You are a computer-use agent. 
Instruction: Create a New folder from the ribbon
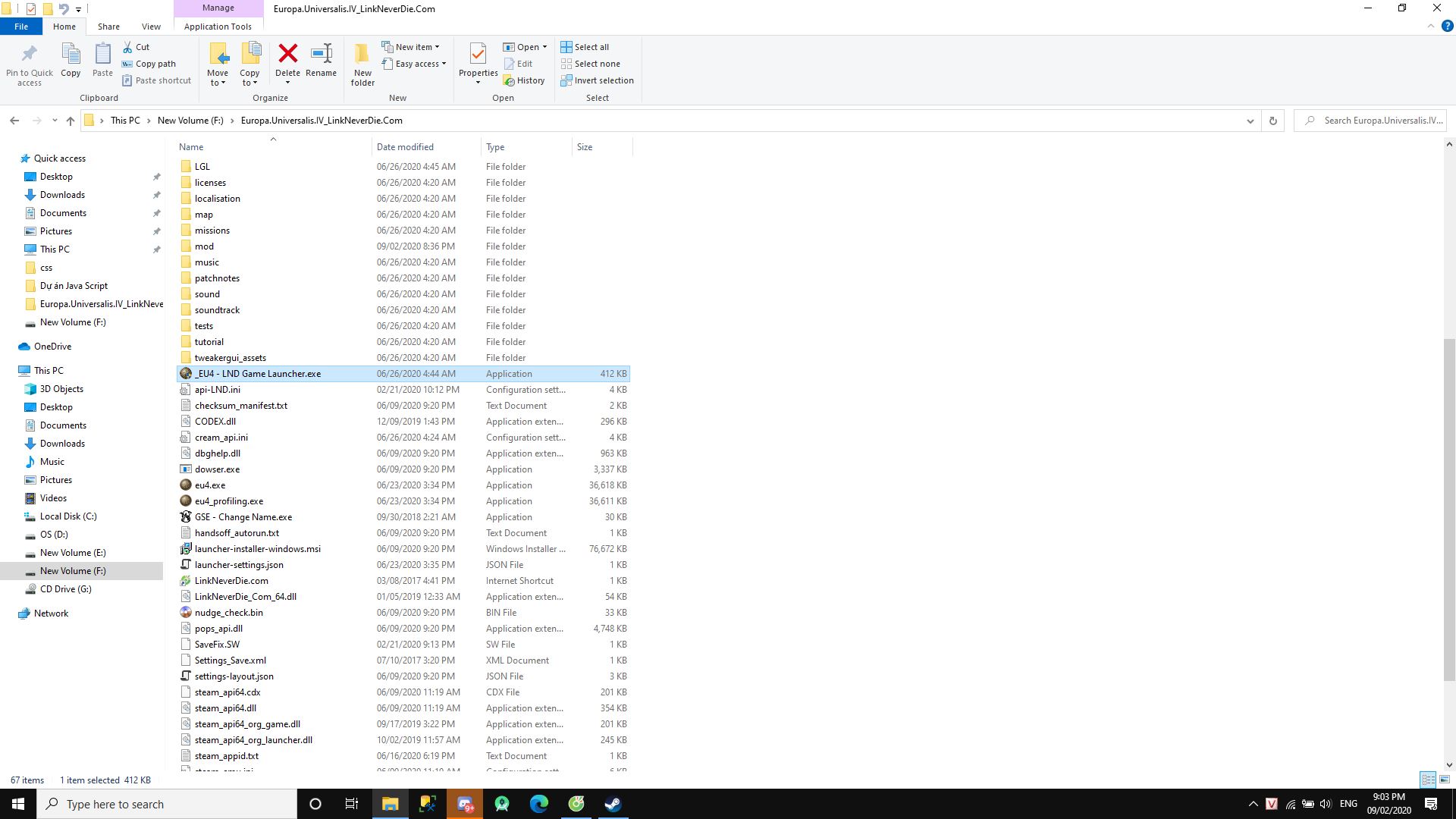pos(362,64)
